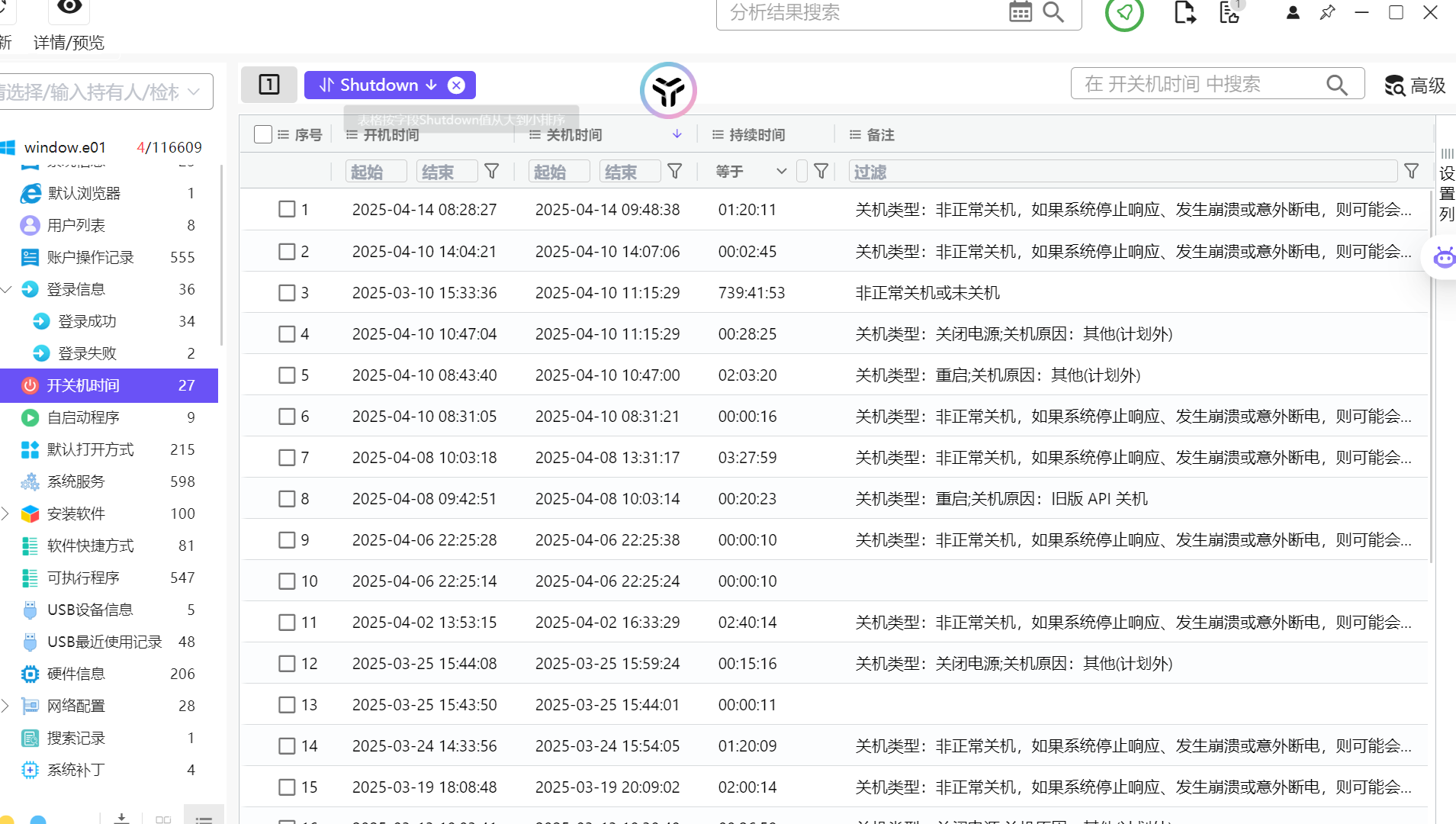1456x824 pixels.
Task: Open USB设备信息 item
Action: pyautogui.click(x=109, y=610)
